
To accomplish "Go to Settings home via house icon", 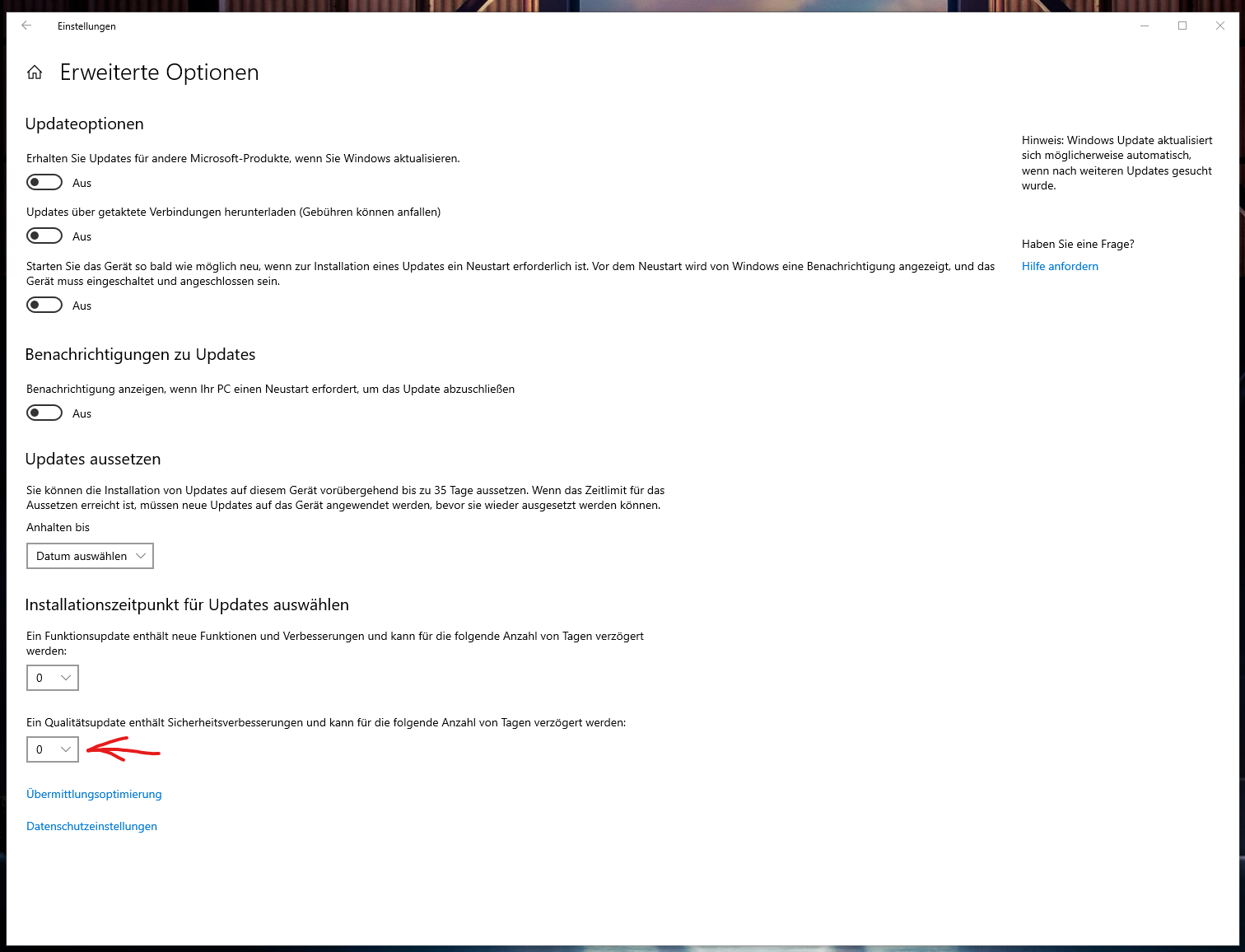I will 35,72.
